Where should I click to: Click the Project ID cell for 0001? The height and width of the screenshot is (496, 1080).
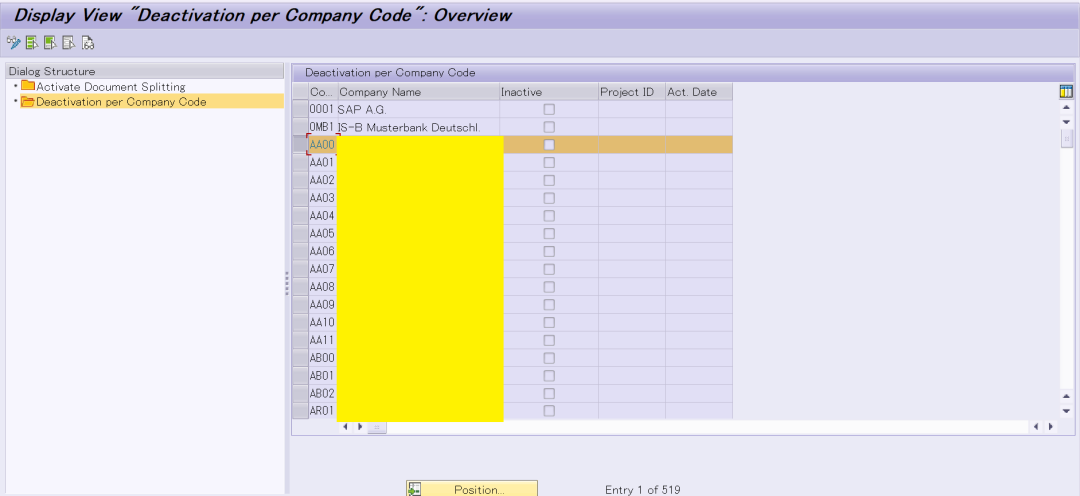pyautogui.click(x=632, y=109)
